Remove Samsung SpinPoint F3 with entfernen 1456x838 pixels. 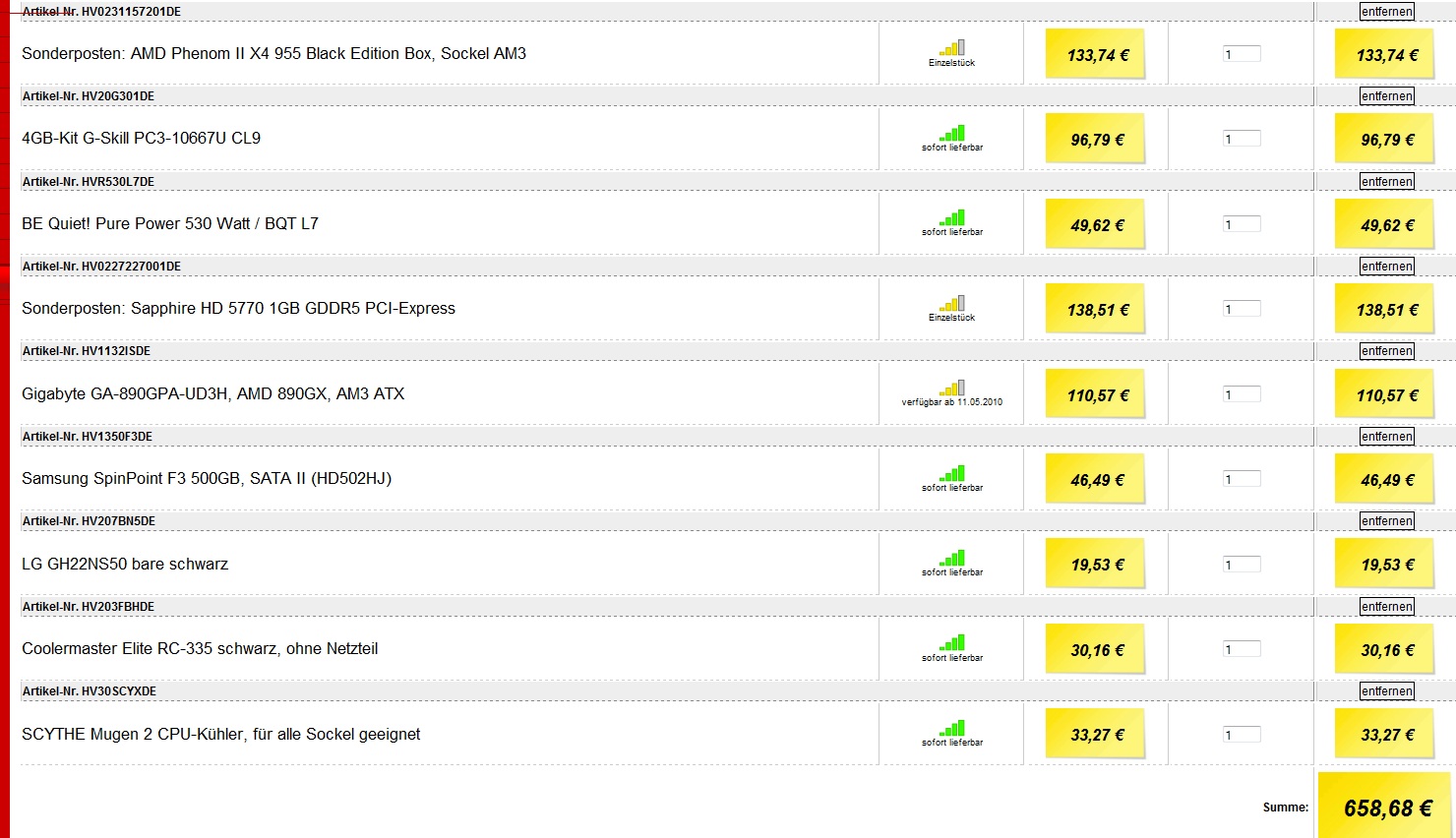tap(1387, 437)
